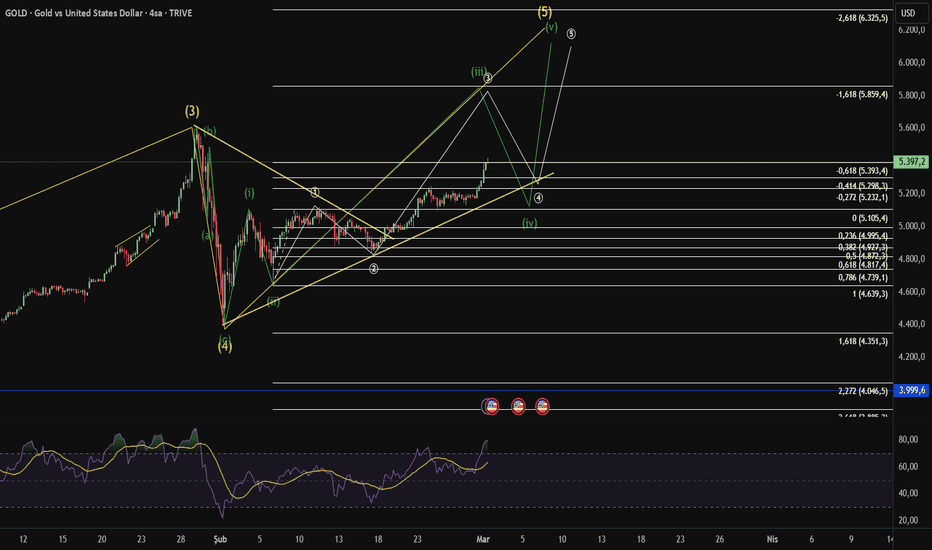This screenshot has height=550, width=932.
Task: Click the RSI axis value 80,00
Action: pos(908,439)
